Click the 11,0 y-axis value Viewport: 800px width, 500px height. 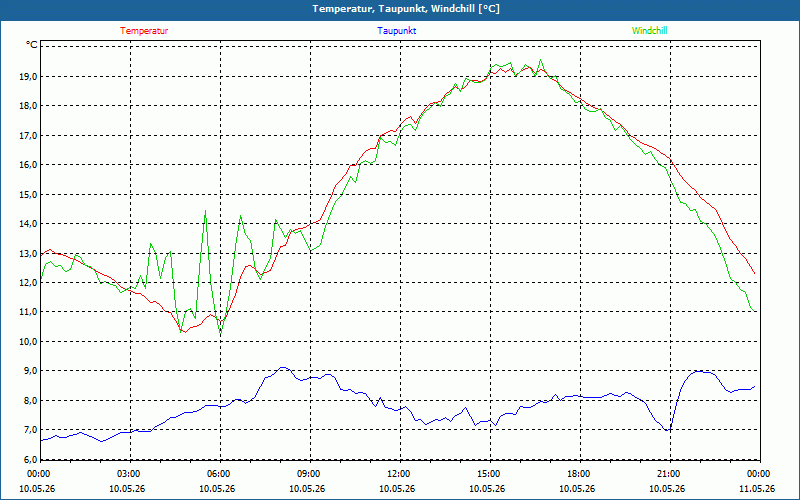pyautogui.click(x=29, y=312)
